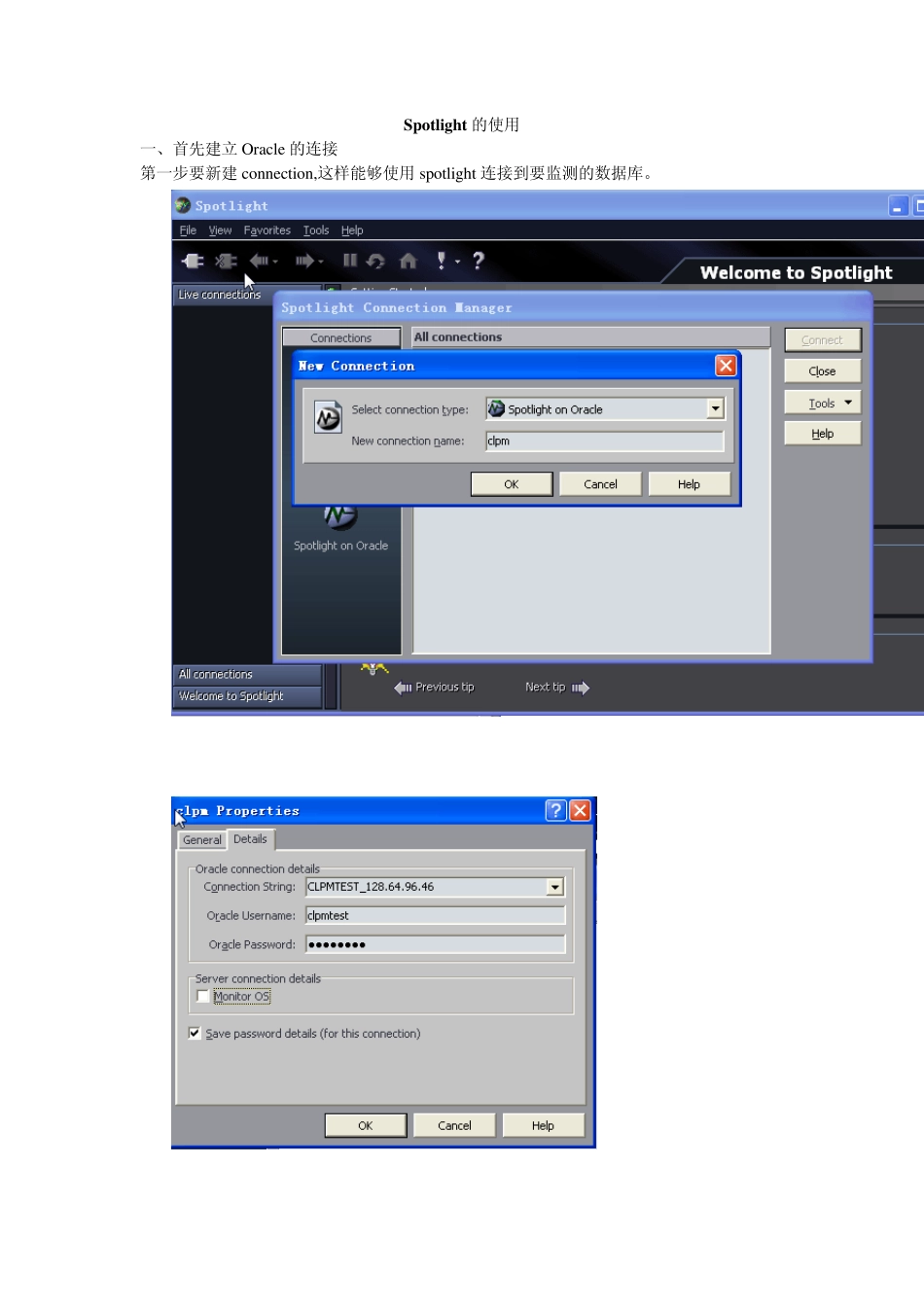Viewport: 924px width, 1307px height.
Task: Uncheck Save password details checkbox
Action: (195, 1033)
